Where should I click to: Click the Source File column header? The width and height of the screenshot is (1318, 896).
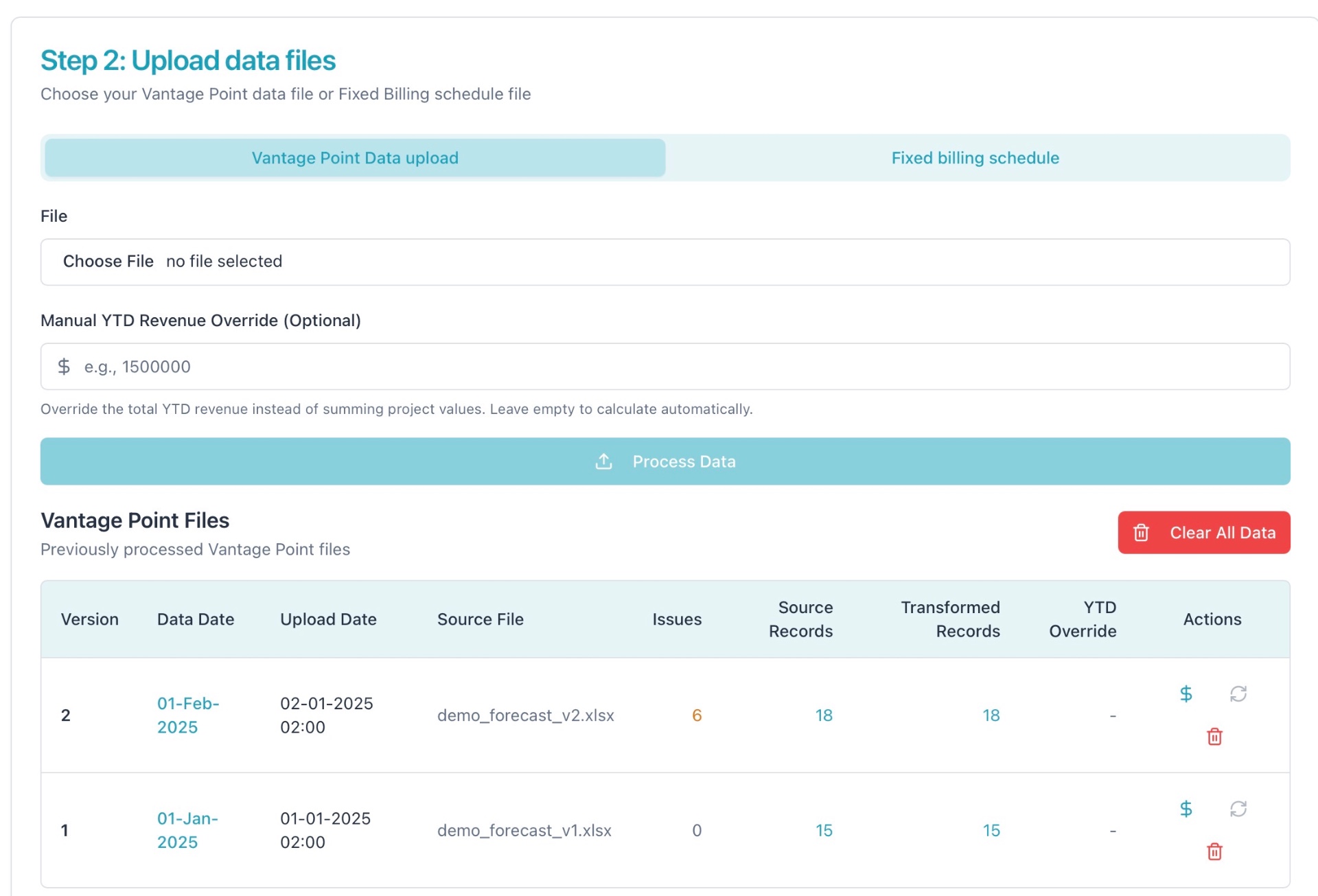click(481, 619)
